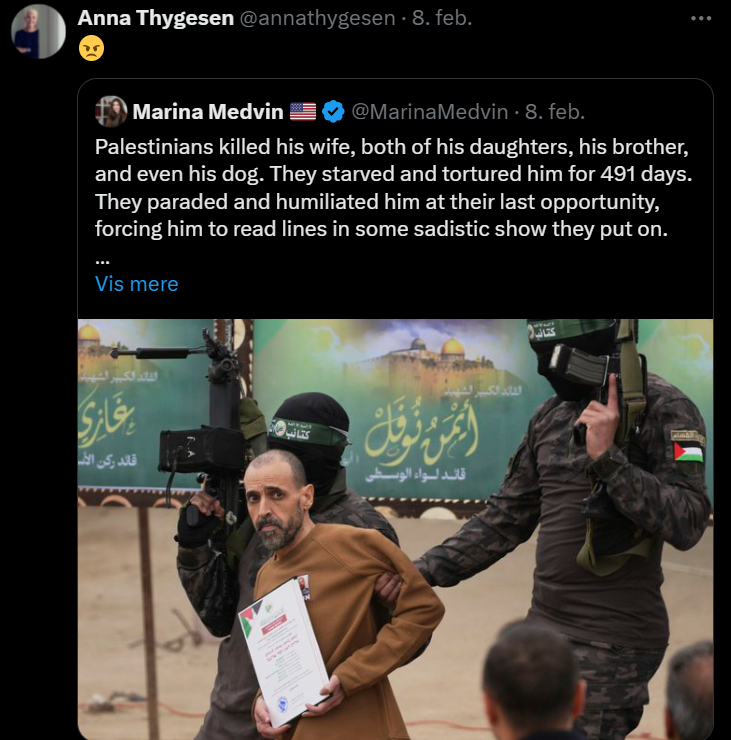Click the ellipsis above Vis mere

click(102, 261)
